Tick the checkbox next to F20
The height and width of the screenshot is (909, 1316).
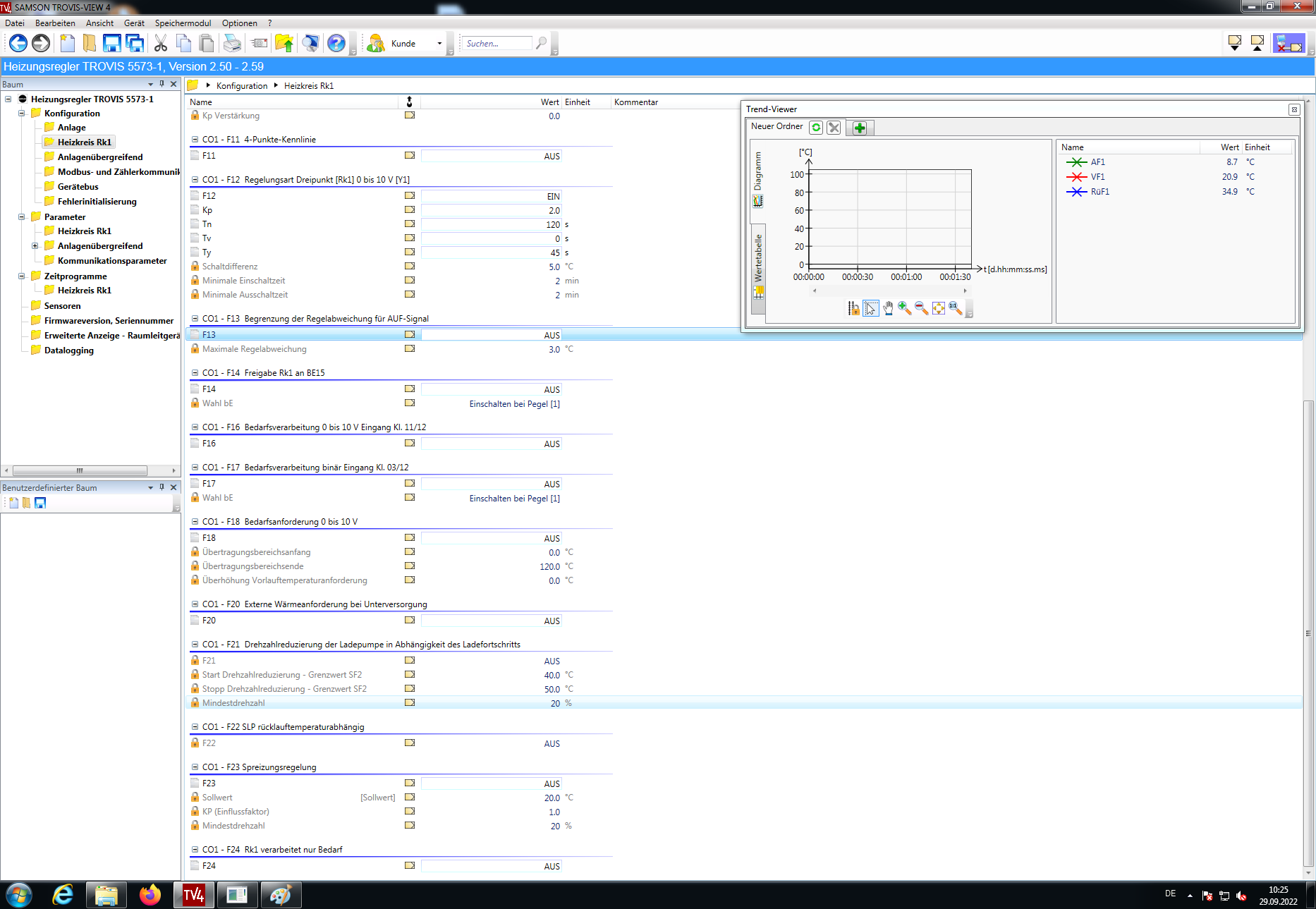point(195,621)
